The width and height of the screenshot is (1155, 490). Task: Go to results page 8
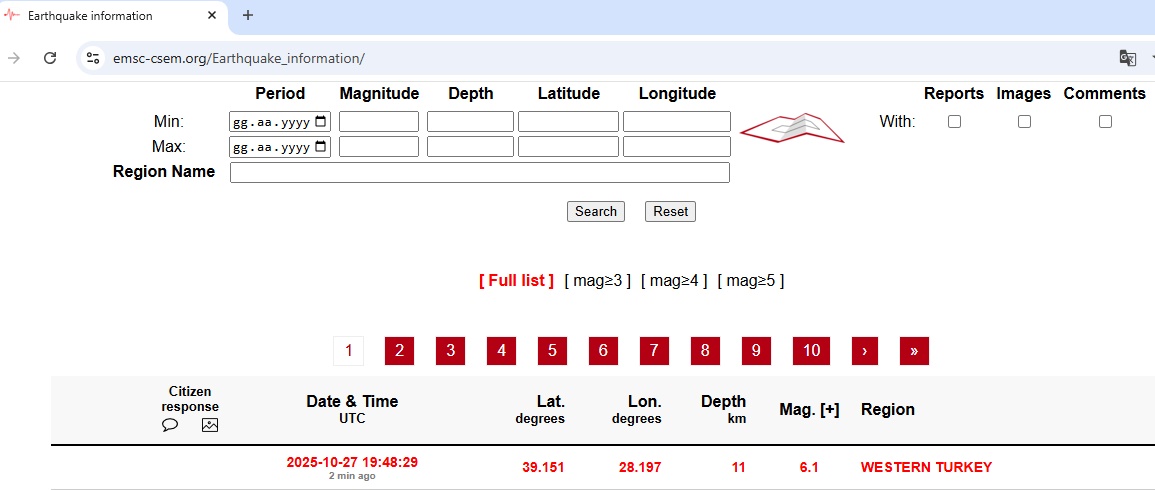pos(705,351)
